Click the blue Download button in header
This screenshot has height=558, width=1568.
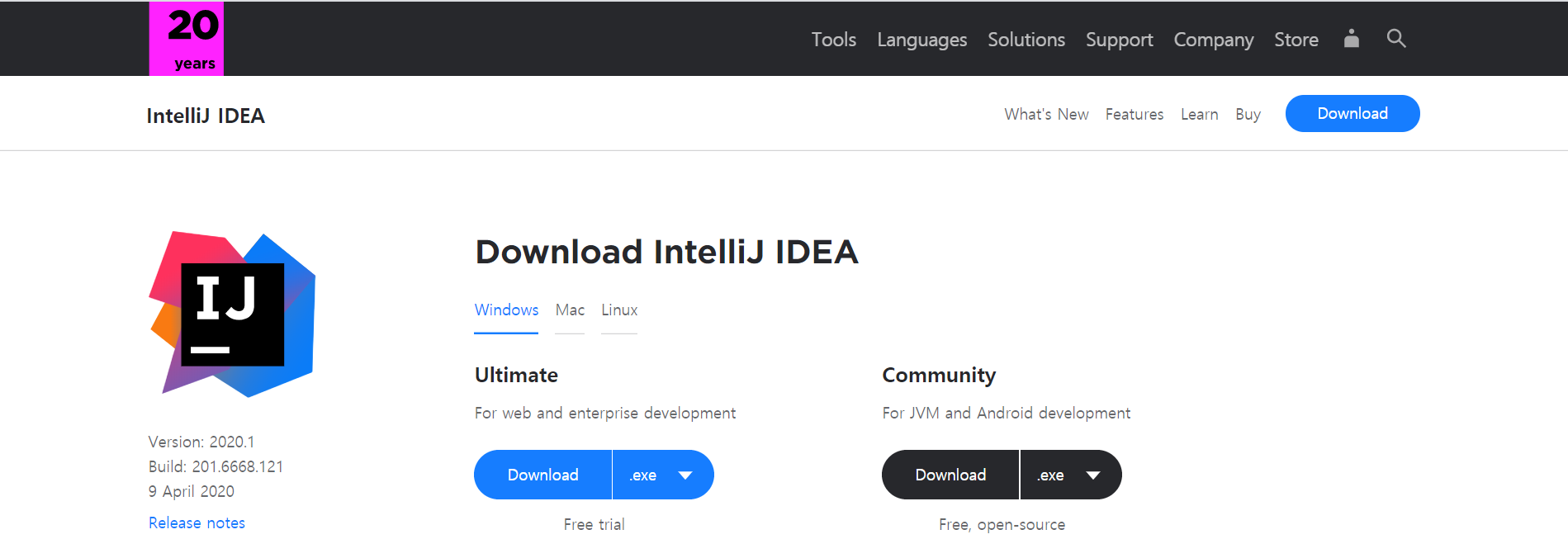(1352, 113)
